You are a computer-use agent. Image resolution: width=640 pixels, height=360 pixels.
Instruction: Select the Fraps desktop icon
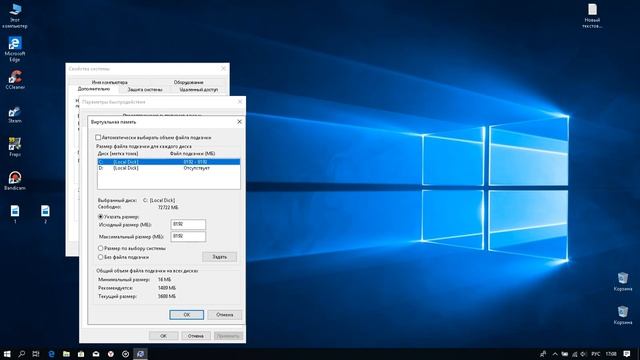[15, 147]
